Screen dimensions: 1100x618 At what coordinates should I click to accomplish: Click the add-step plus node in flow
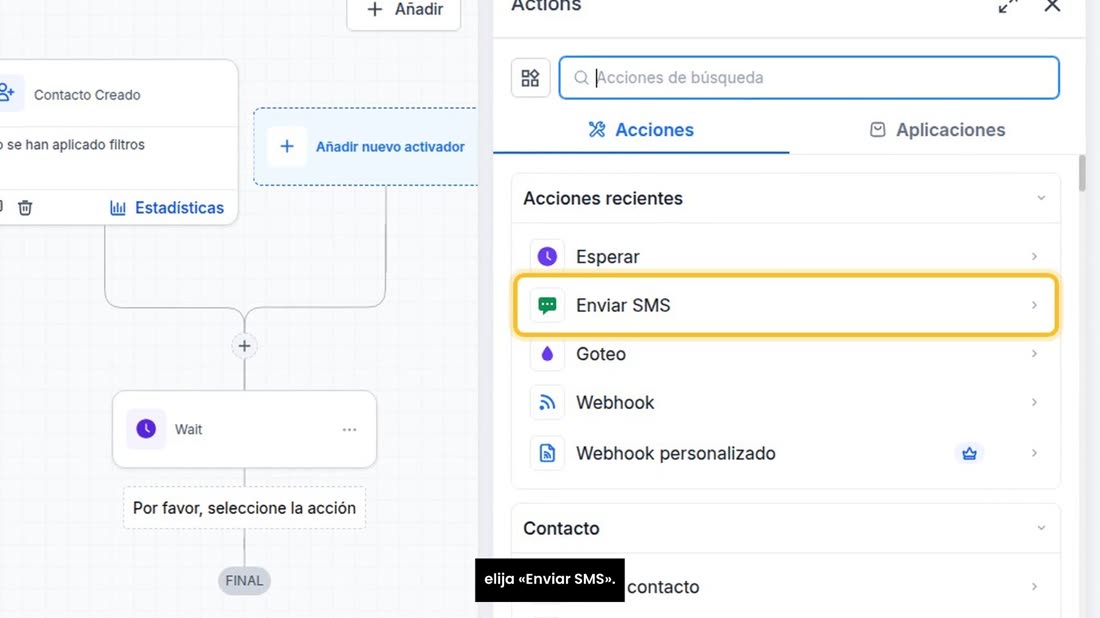[x=244, y=346]
